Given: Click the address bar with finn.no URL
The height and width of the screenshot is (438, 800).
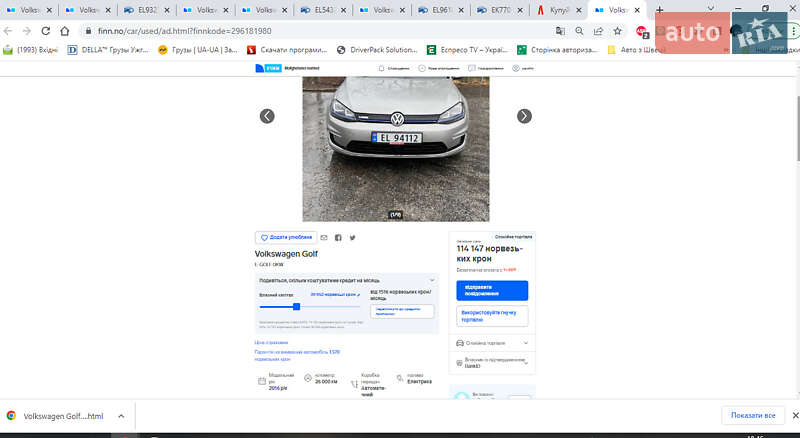Looking at the screenshot, I should [300, 31].
